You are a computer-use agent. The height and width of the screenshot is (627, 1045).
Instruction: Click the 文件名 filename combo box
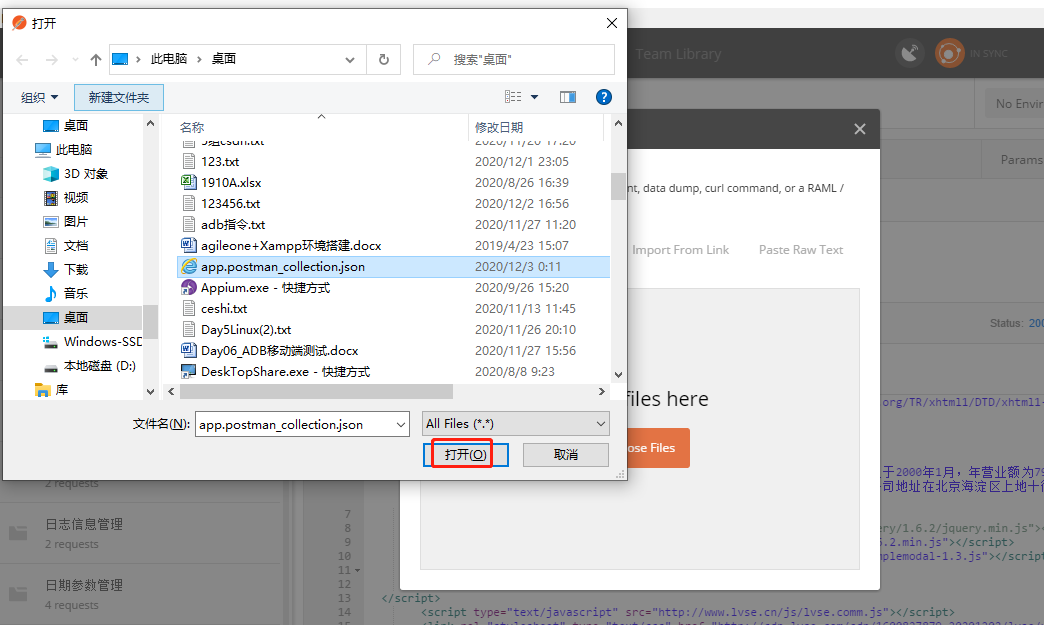point(302,424)
